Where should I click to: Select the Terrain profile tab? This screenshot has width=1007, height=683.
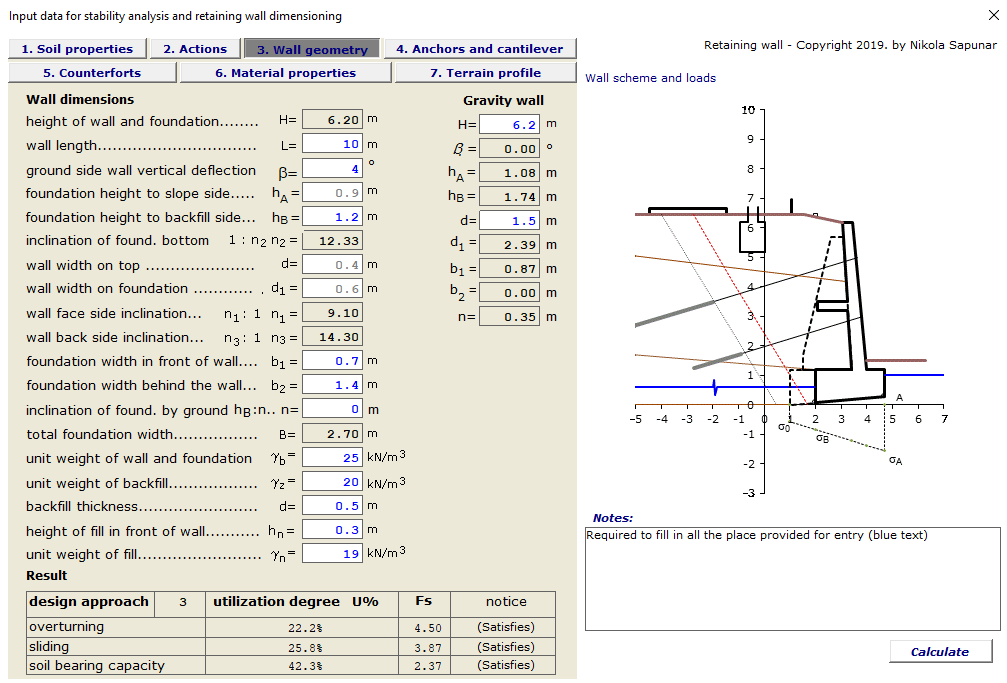tap(485, 72)
